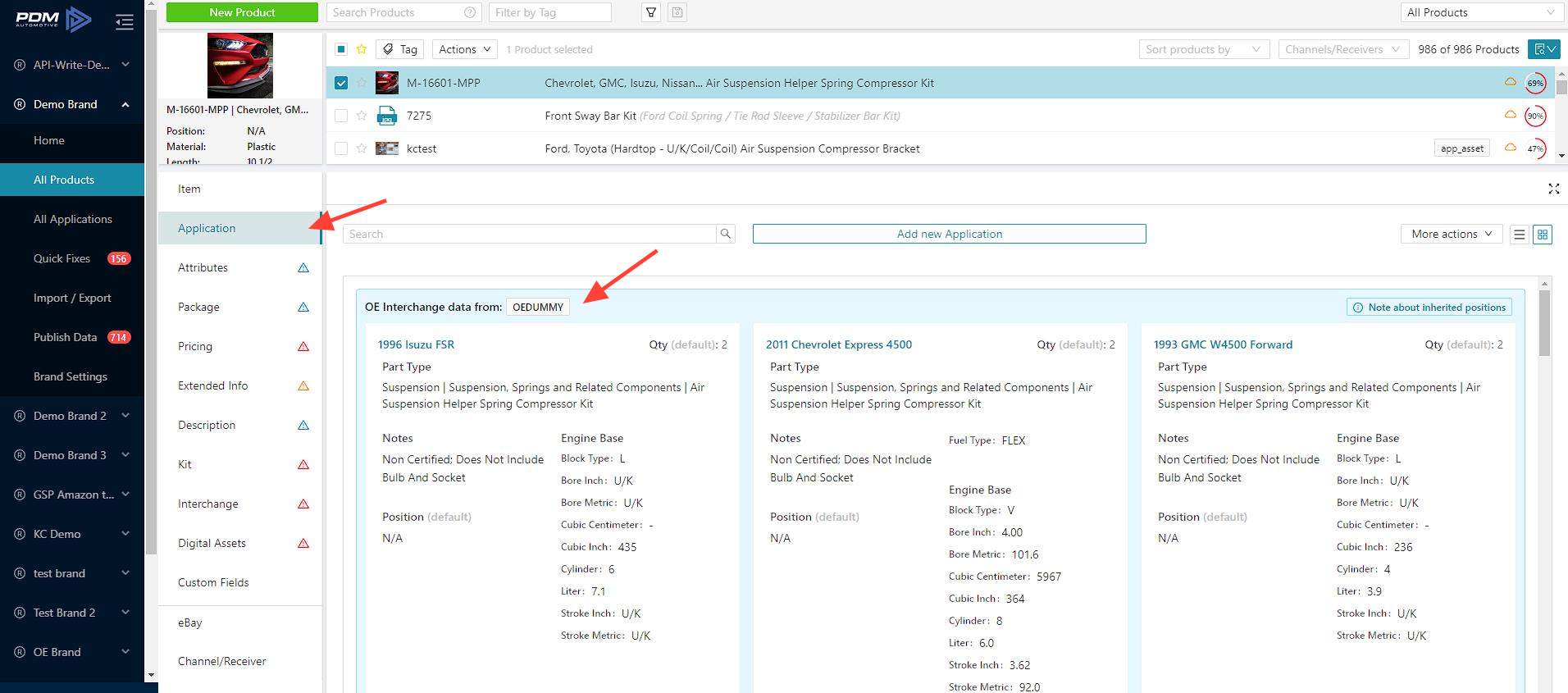Expand the KC Demo brand menu
1568x693 pixels.
coord(72,534)
